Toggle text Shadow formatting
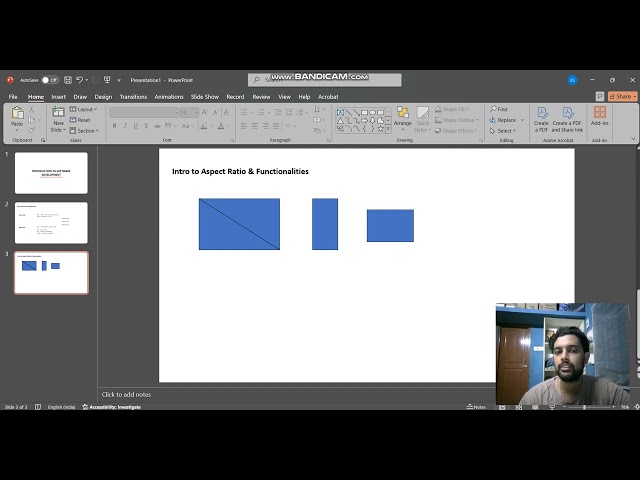The image size is (640, 480). [x=146, y=126]
